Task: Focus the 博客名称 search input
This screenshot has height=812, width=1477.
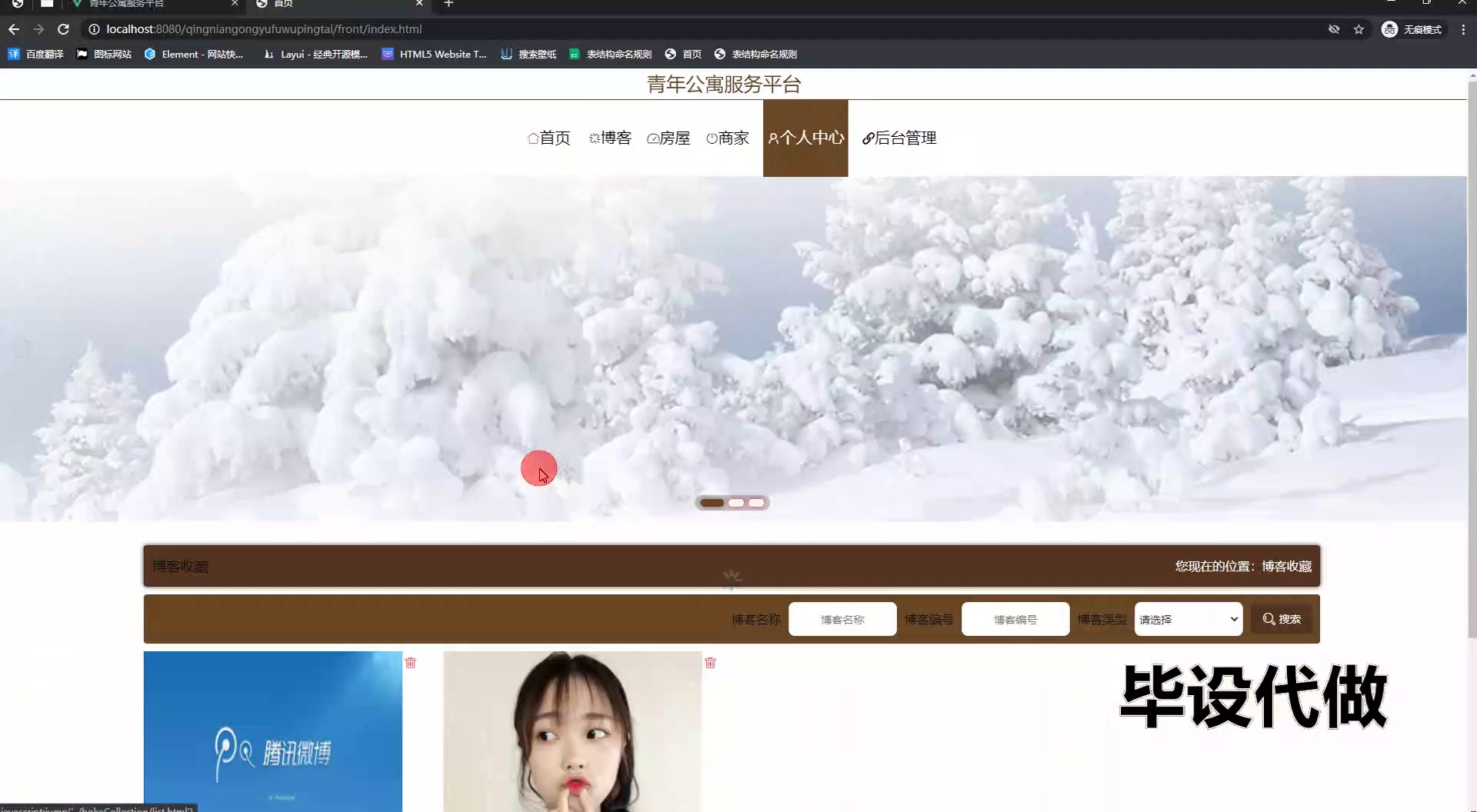Action: 842,619
